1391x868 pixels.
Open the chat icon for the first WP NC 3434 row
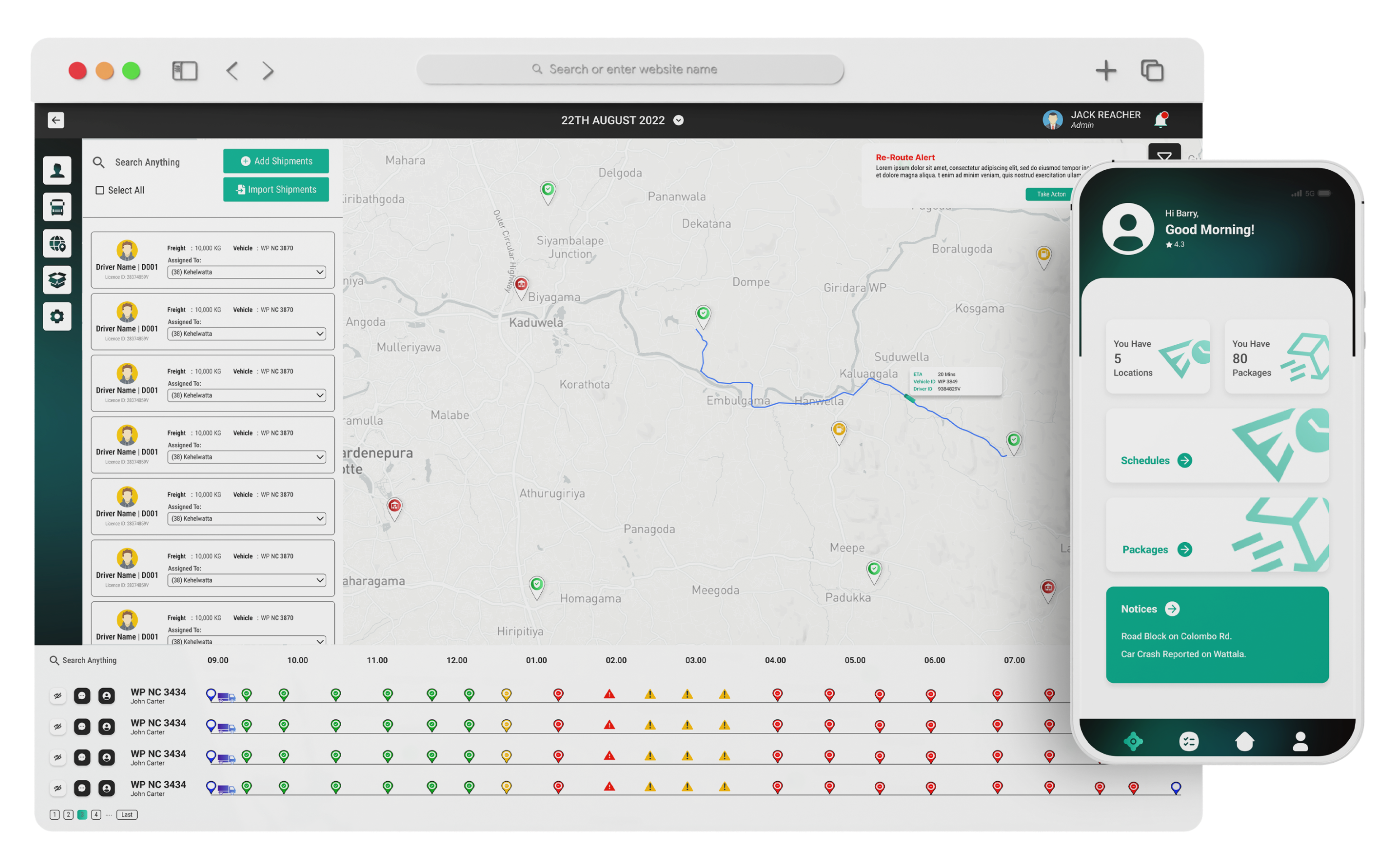coord(82,695)
